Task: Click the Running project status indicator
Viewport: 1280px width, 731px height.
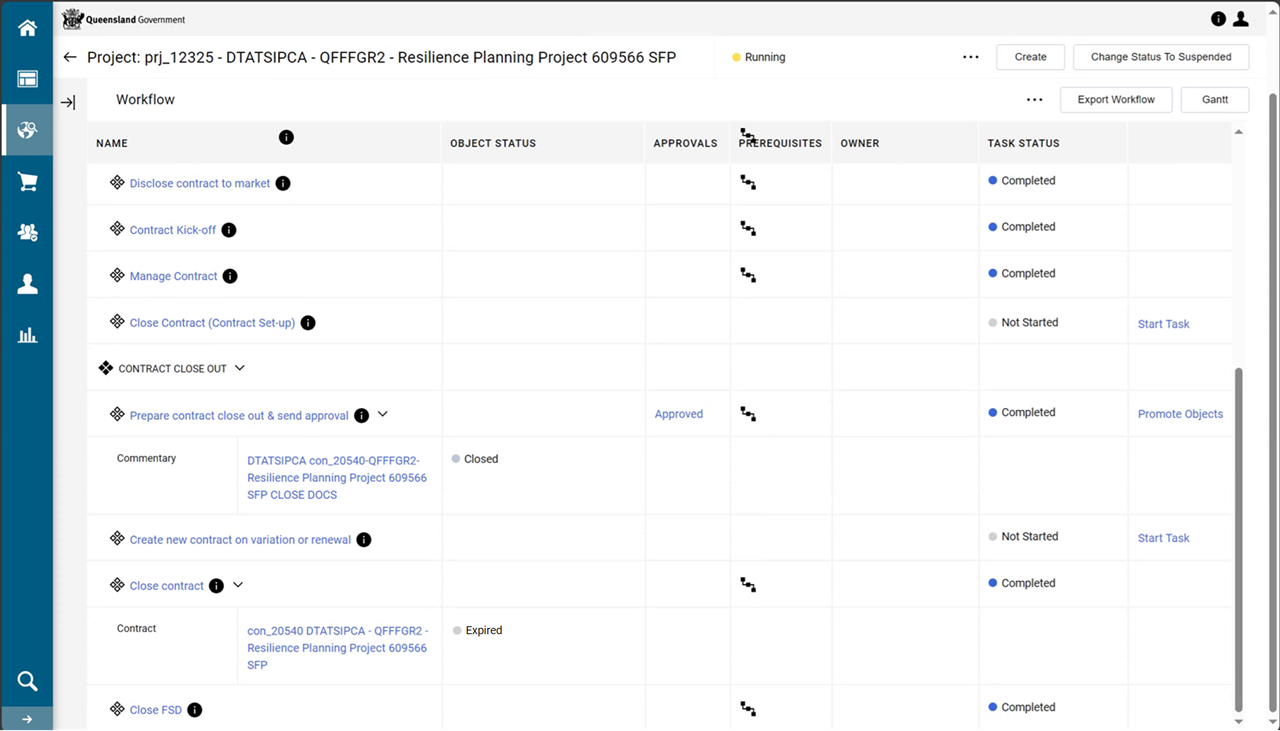Action: point(759,57)
